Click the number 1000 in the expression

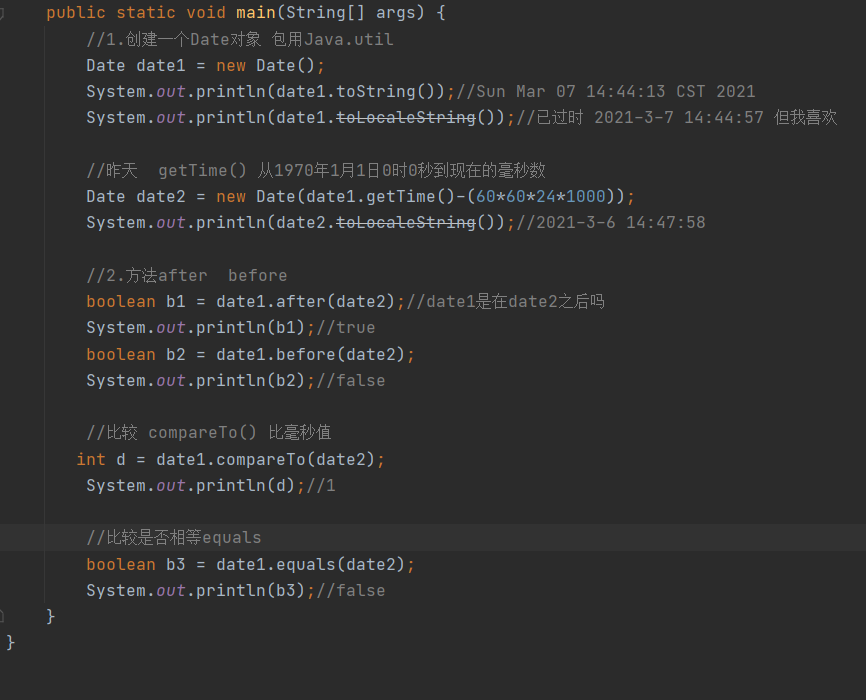pyautogui.click(x=586, y=197)
